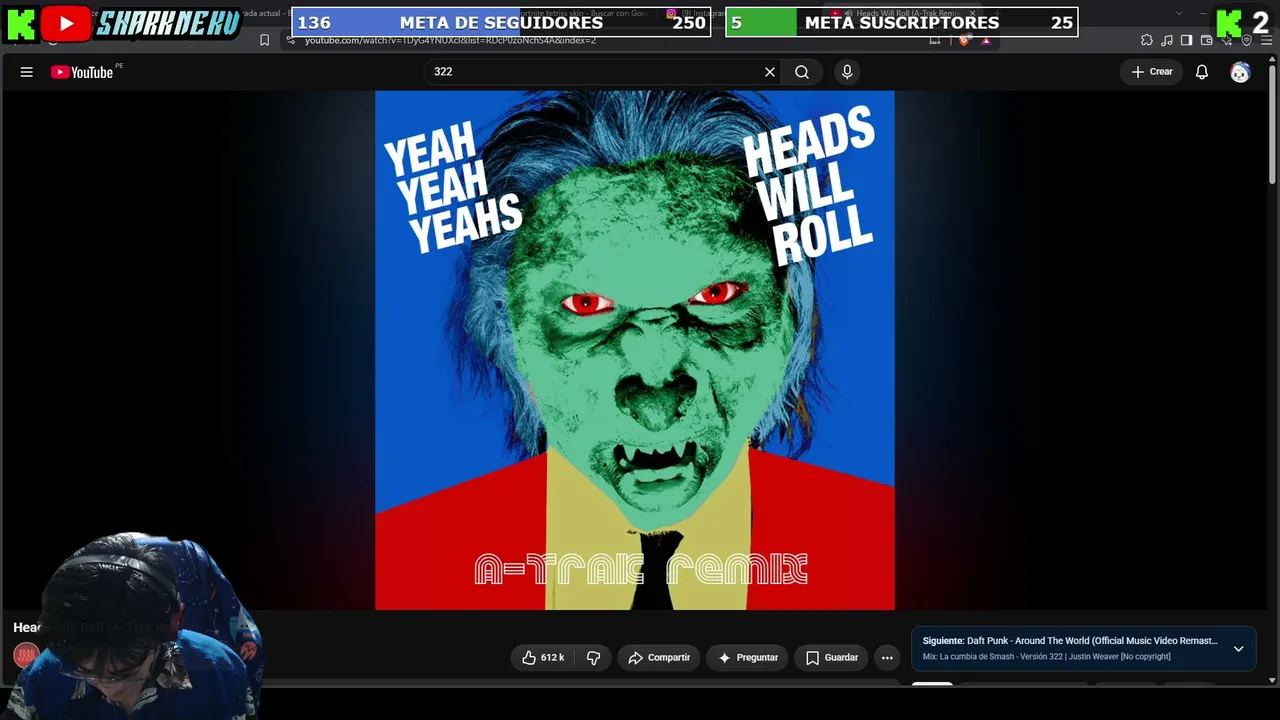Open the browser wallet icon
The width and height of the screenshot is (1280, 720).
[1207, 40]
